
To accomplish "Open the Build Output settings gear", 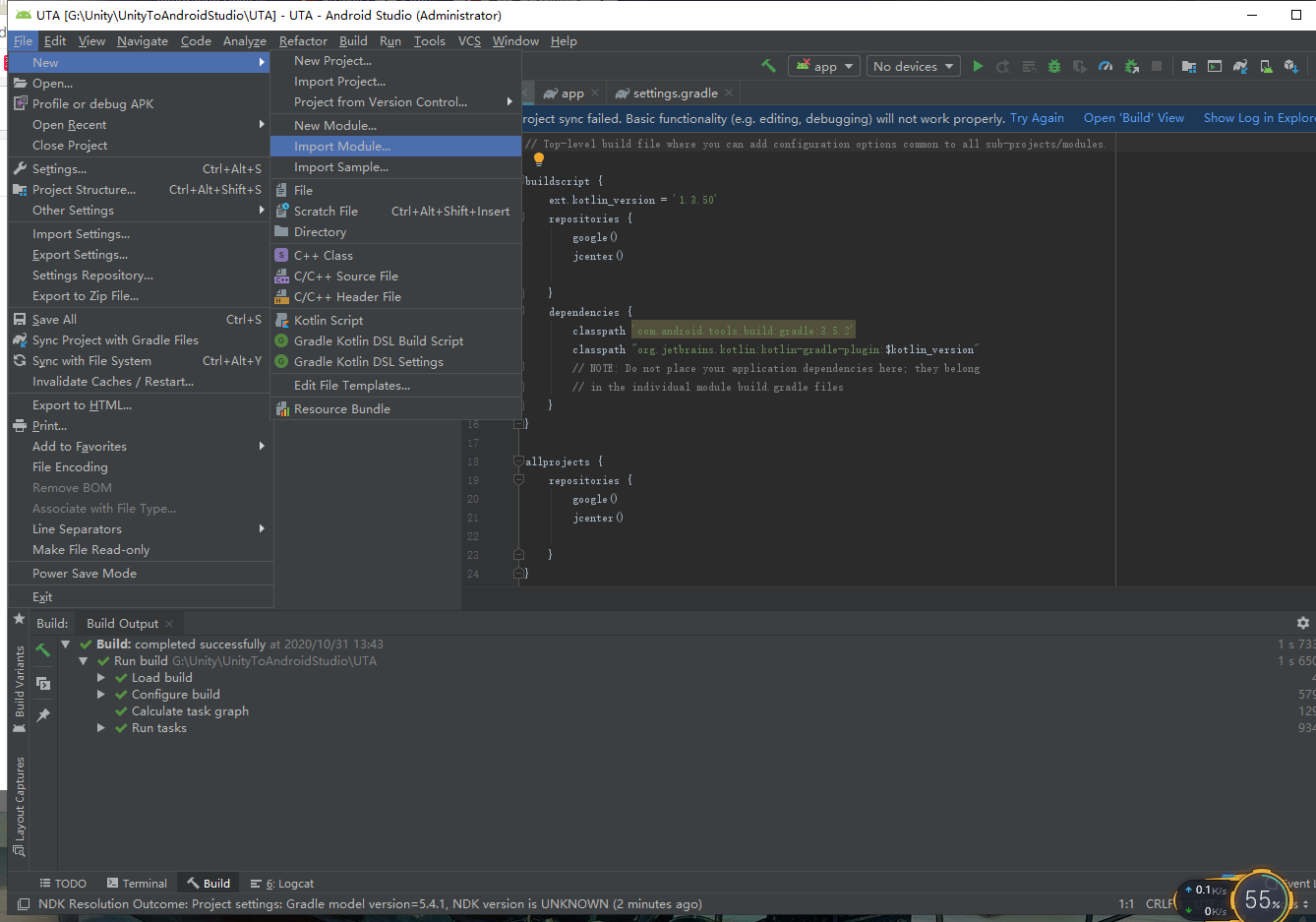I will coord(1303,623).
